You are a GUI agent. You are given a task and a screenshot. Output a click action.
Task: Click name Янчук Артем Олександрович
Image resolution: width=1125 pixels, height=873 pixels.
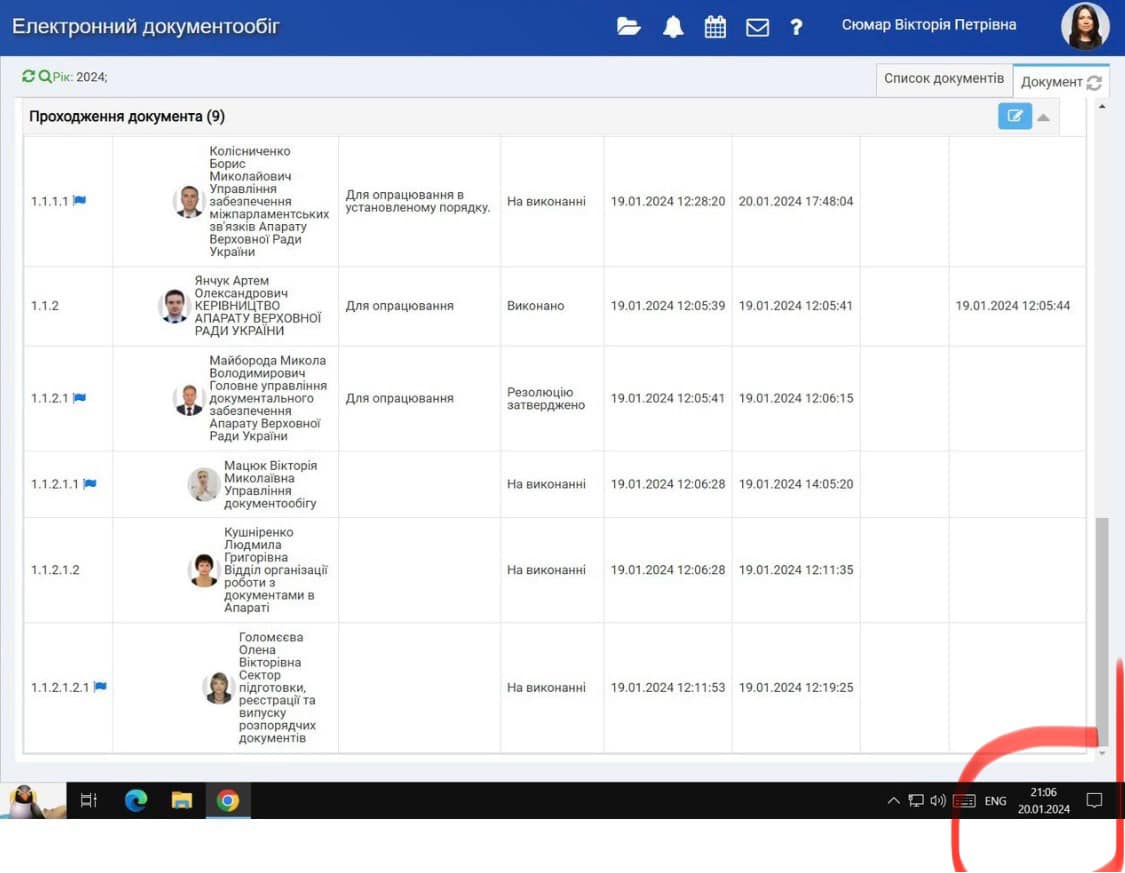pos(241,287)
